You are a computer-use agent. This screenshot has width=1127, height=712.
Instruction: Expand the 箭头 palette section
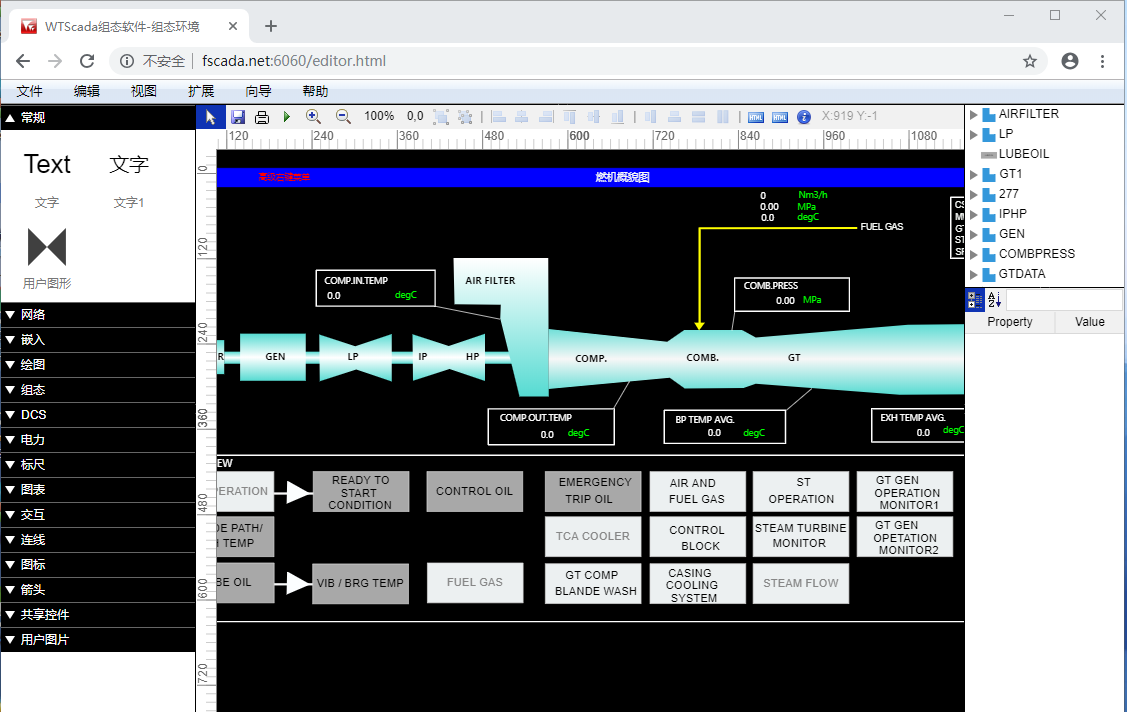(x=98, y=590)
